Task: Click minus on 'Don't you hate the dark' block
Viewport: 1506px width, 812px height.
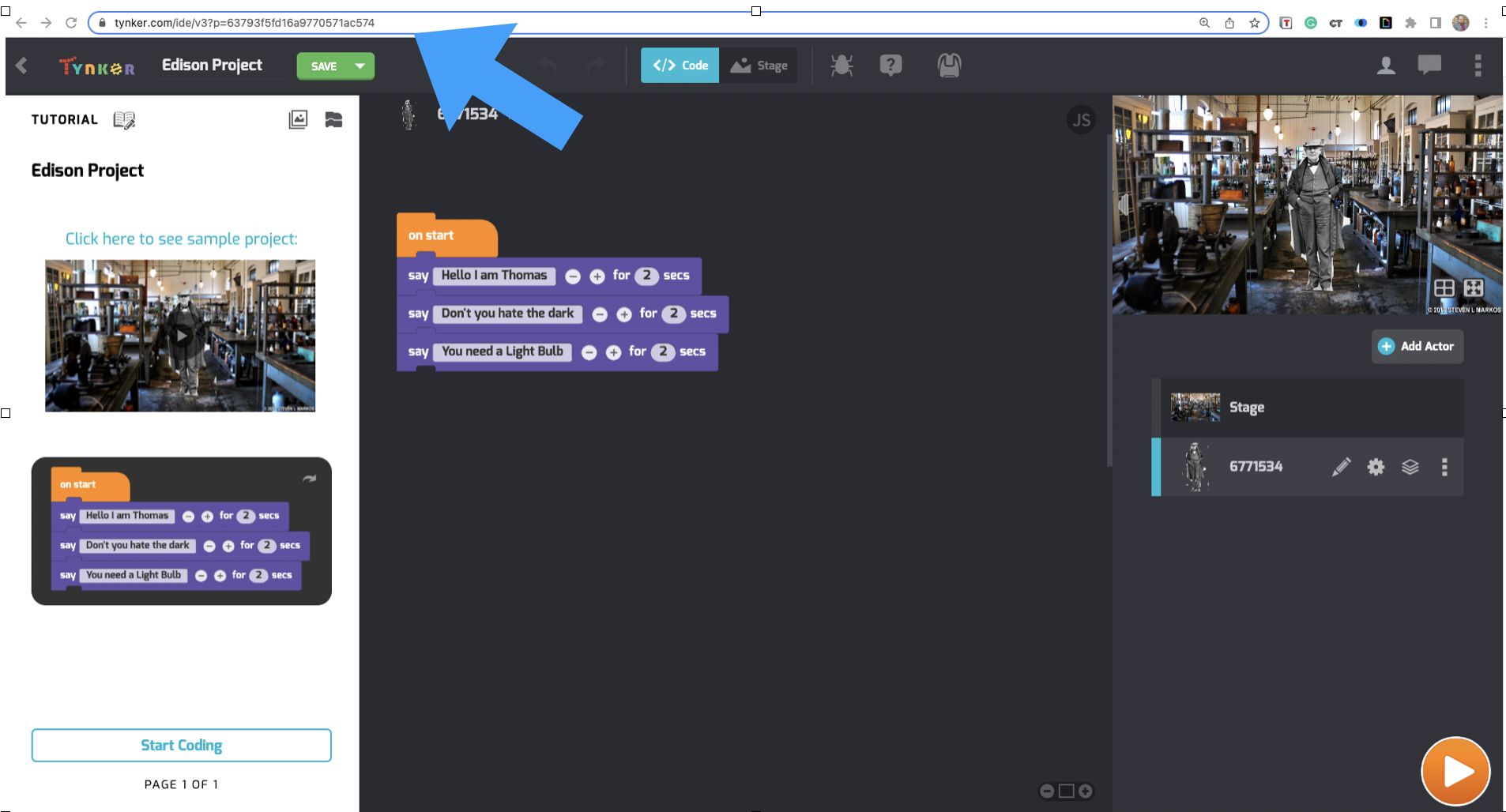Action: point(601,314)
